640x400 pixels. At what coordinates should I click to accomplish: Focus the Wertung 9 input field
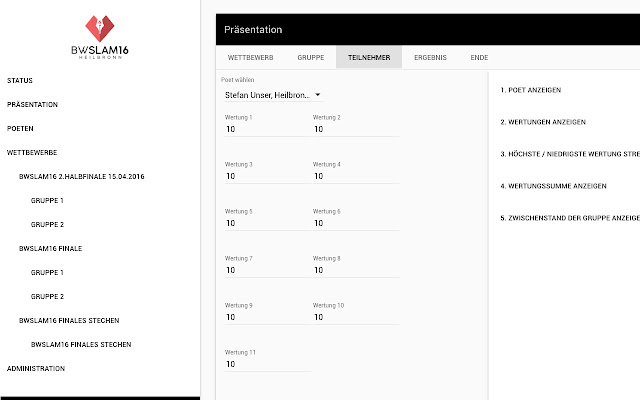click(268, 317)
